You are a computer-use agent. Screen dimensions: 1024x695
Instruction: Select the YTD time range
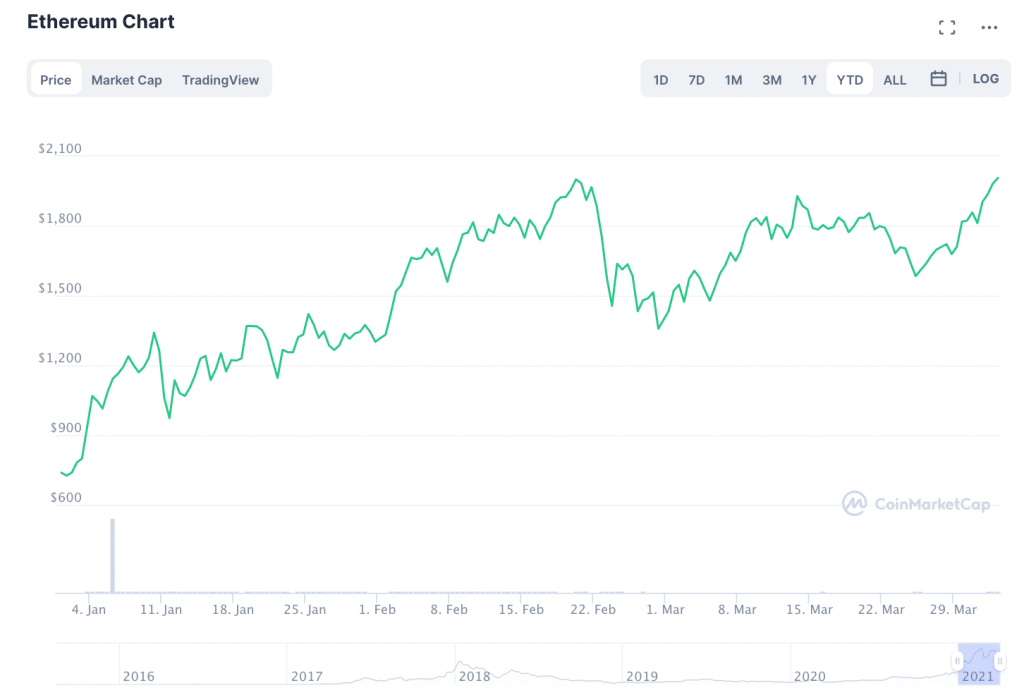click(849, 80)
